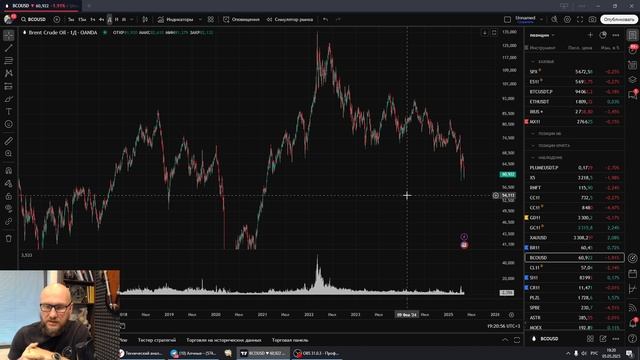
Task: Select XAUUSD in the watchlist
Action: pos(574,238)
